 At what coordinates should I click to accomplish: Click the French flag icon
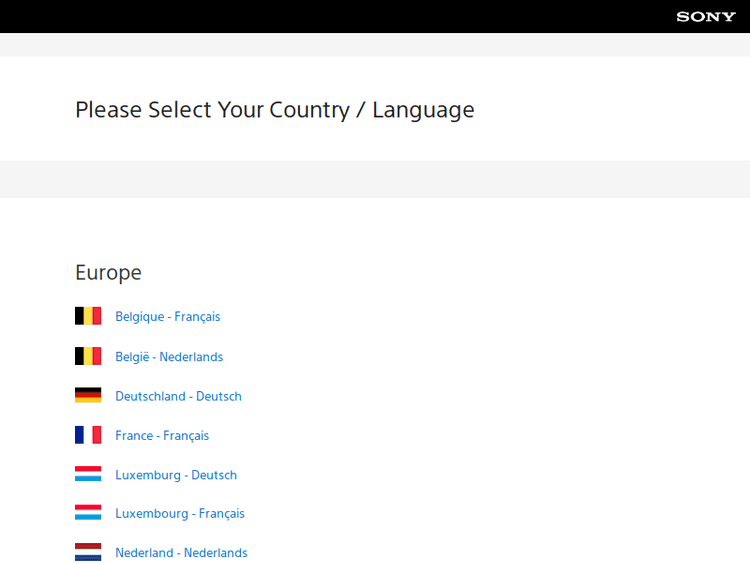pyautogui.click(x=88, y=435)
